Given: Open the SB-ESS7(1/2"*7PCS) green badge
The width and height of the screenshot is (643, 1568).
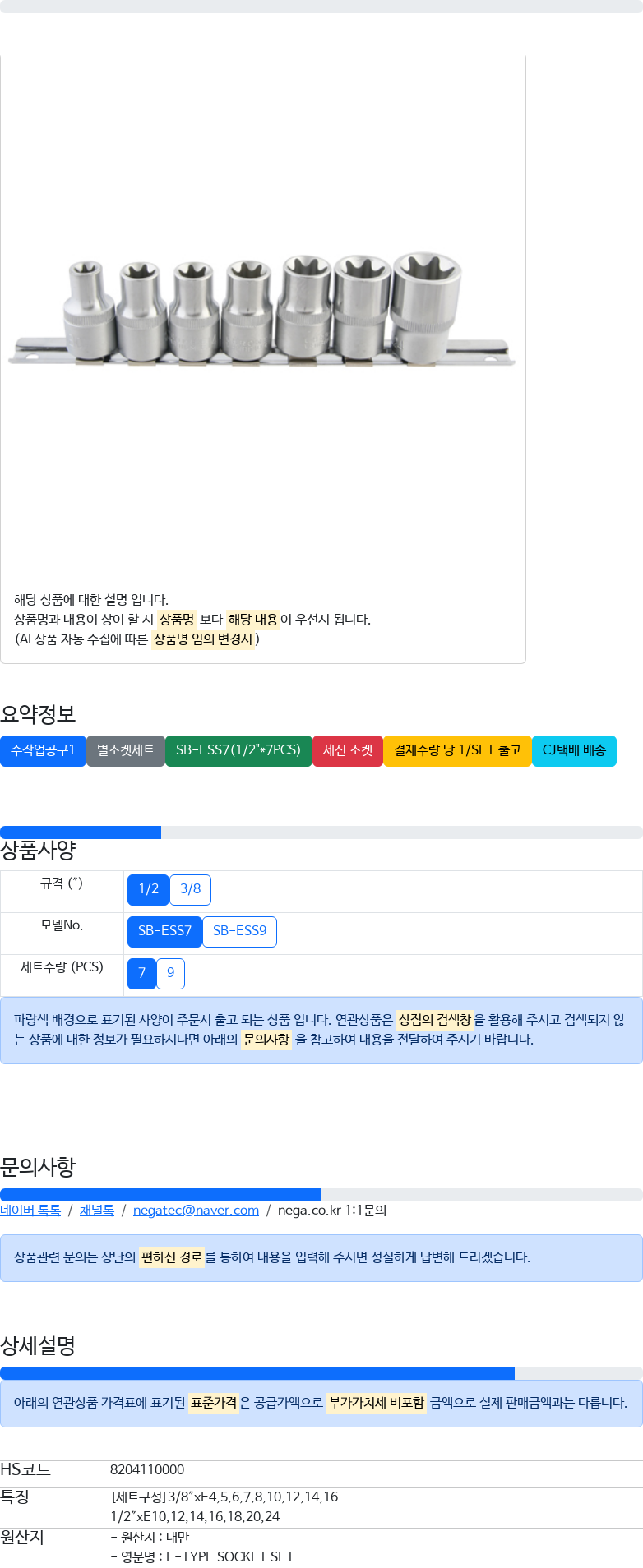Looking at the screenshot, I should [x=238, y=750].
